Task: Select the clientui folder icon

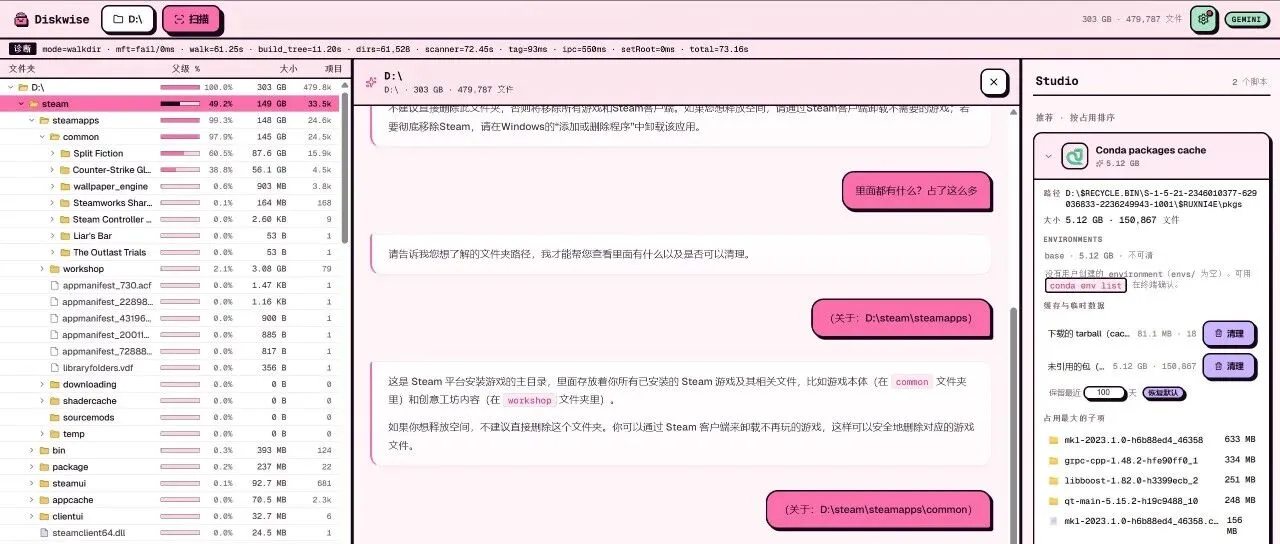Action: point(44,516)
